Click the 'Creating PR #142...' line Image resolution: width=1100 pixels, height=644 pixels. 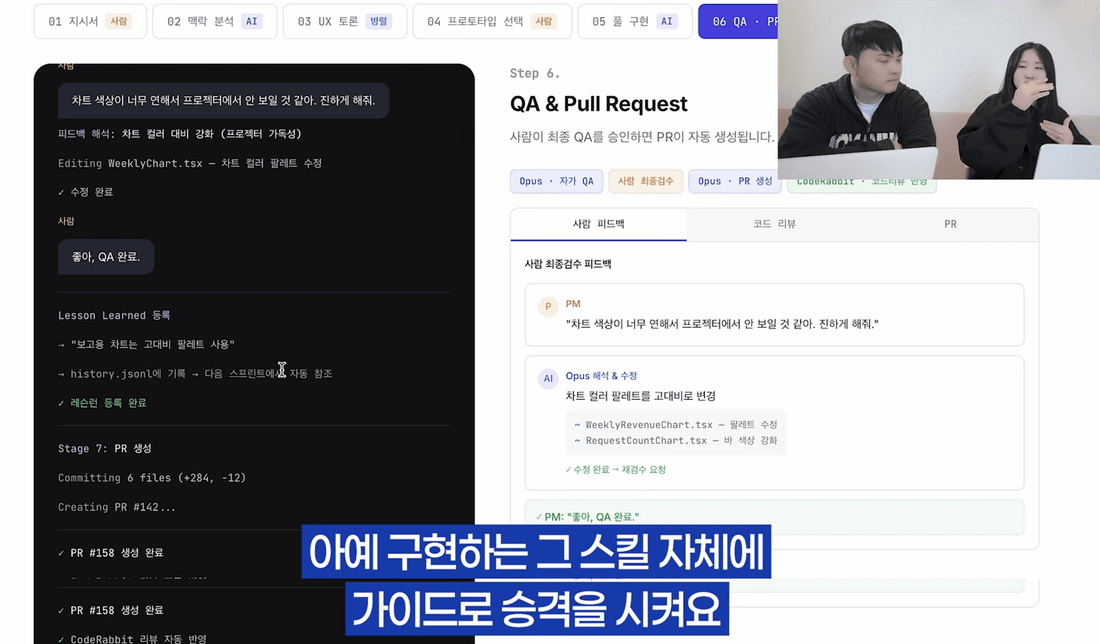[x=116, y=507]
